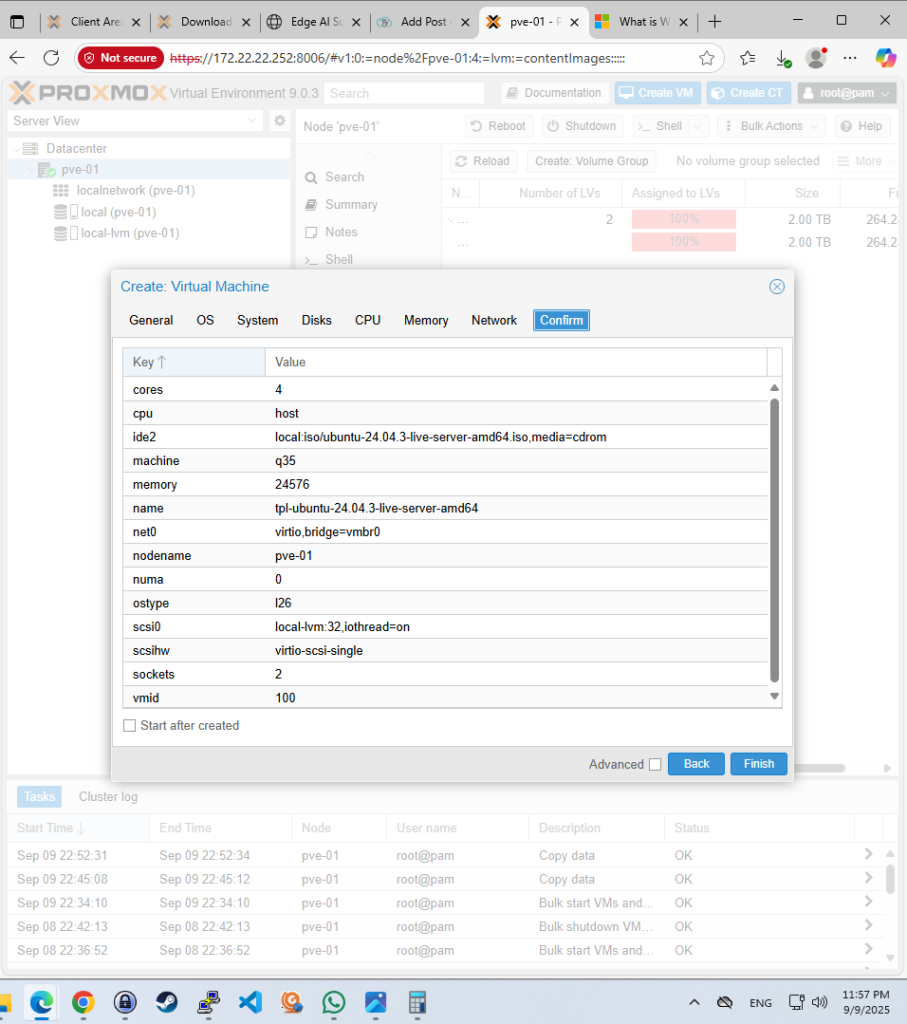Image resolution: width=907 pixels, height=1024 pixels.
Task: Switch to the Network tab
Action: (494, 320)
